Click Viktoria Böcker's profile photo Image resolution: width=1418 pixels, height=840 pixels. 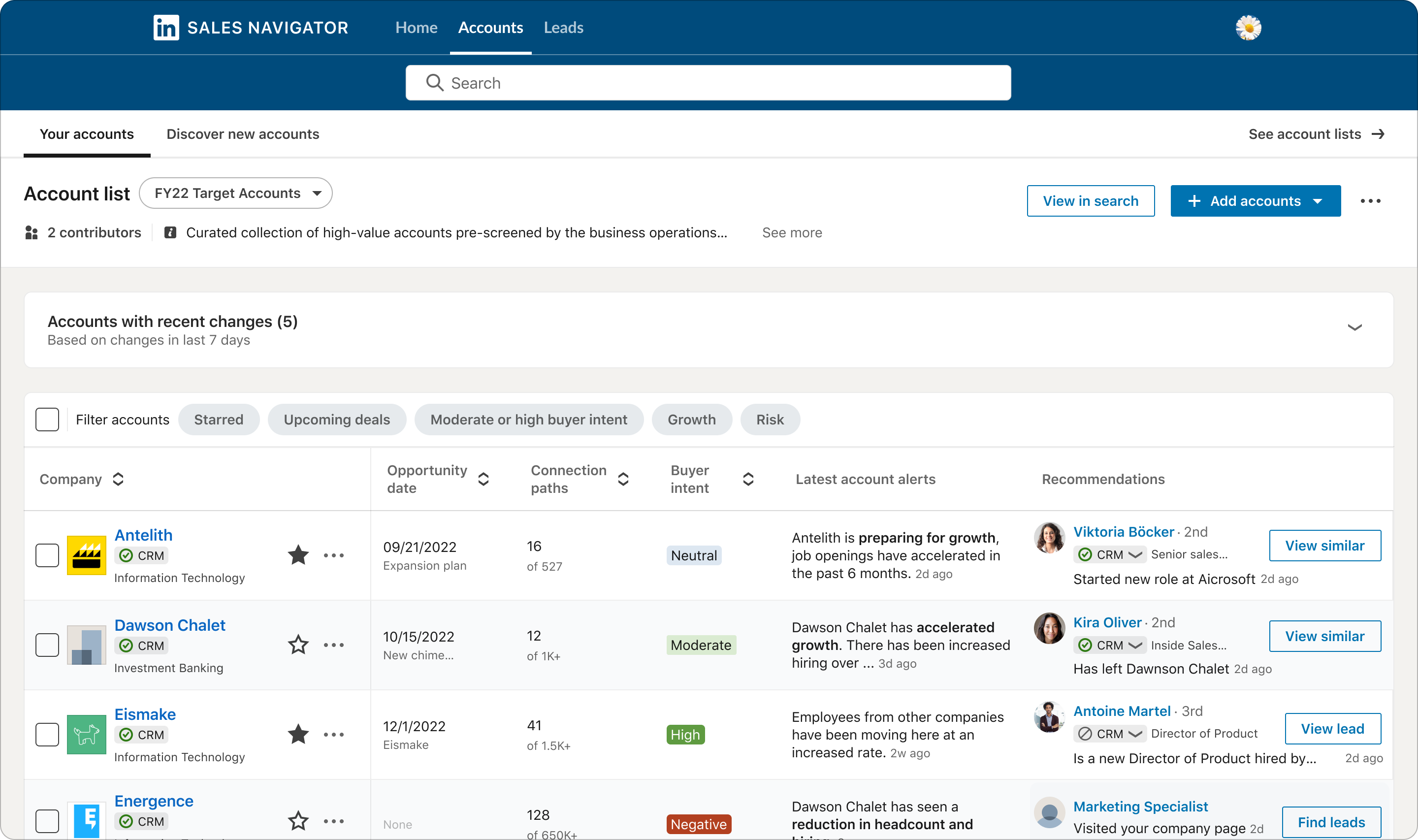click(1049, 537)
